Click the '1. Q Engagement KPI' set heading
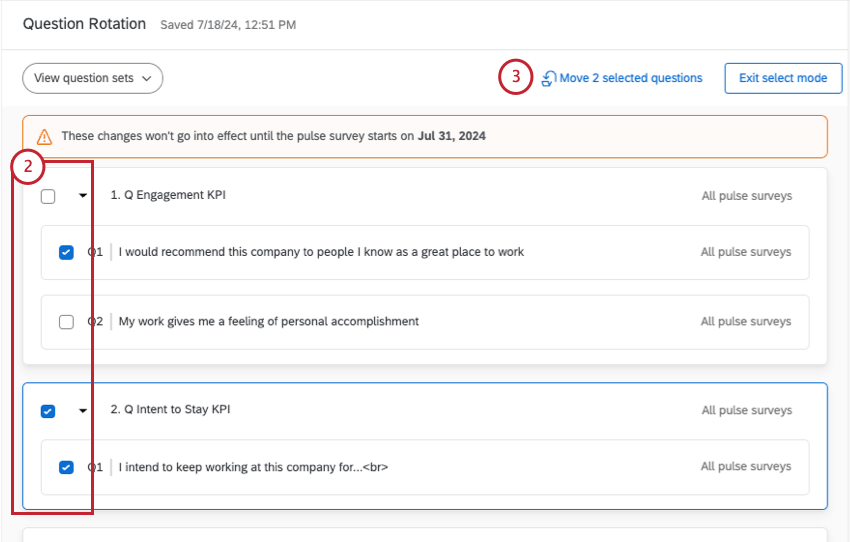 pos(167,195)
